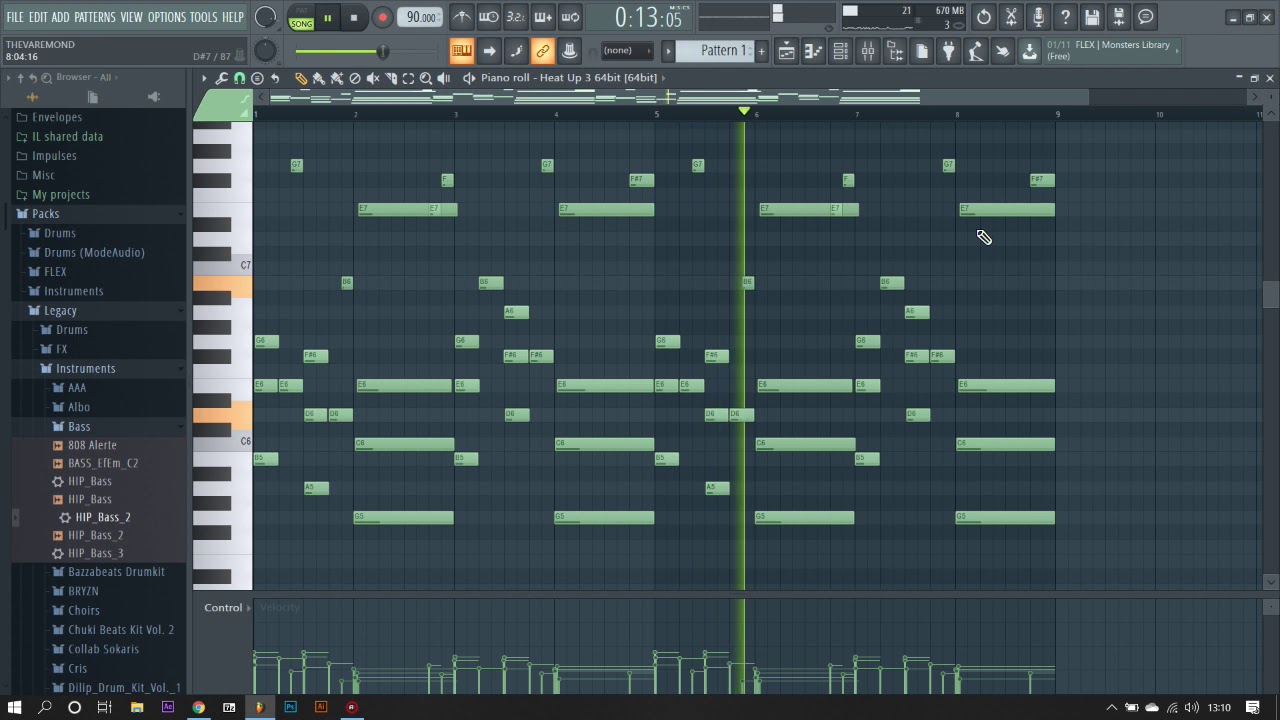The width and height of the screenshot is (1280, 720).
Task: Open the Mixer window
Action: 868,51
